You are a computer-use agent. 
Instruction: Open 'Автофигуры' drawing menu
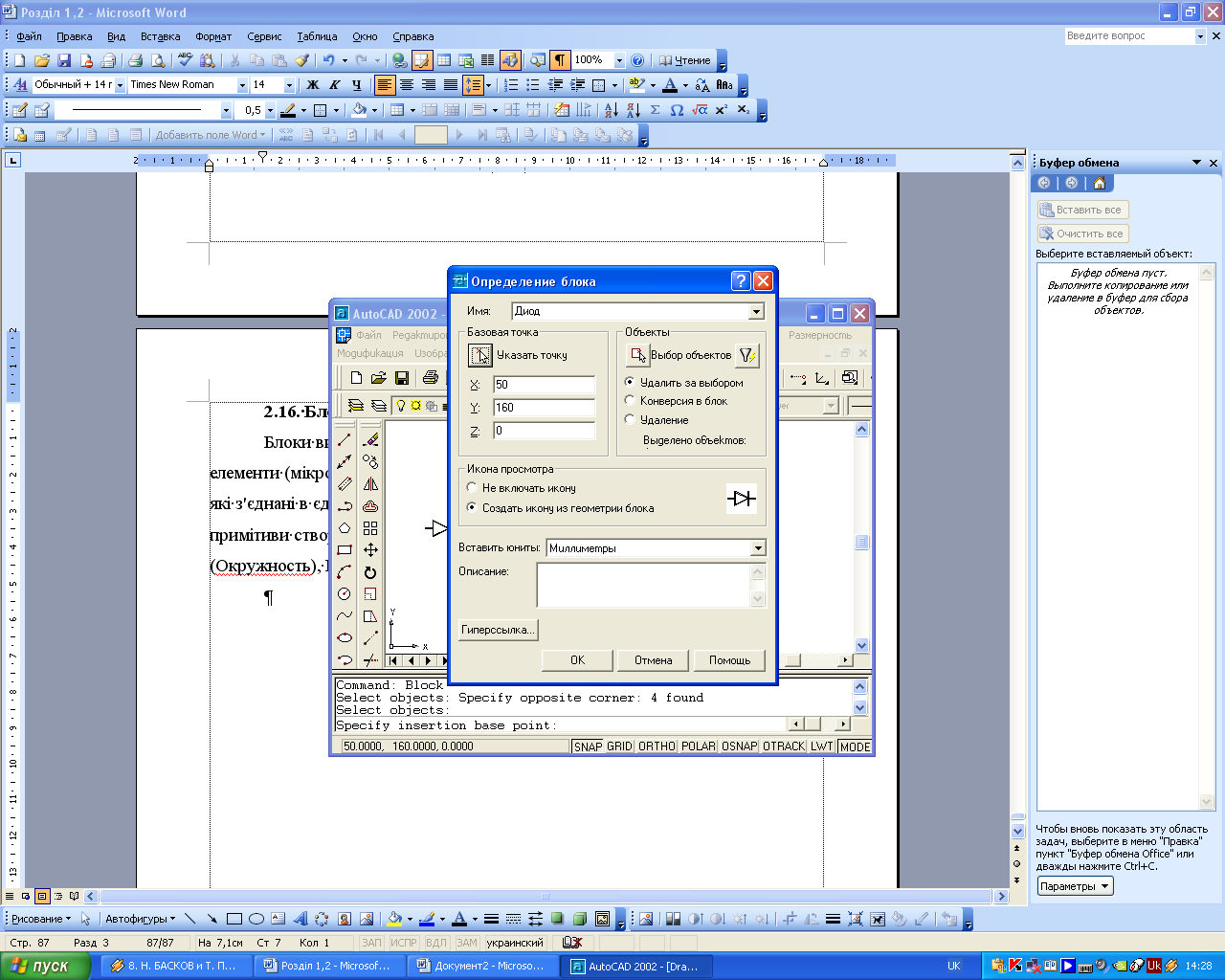point(140,919)
